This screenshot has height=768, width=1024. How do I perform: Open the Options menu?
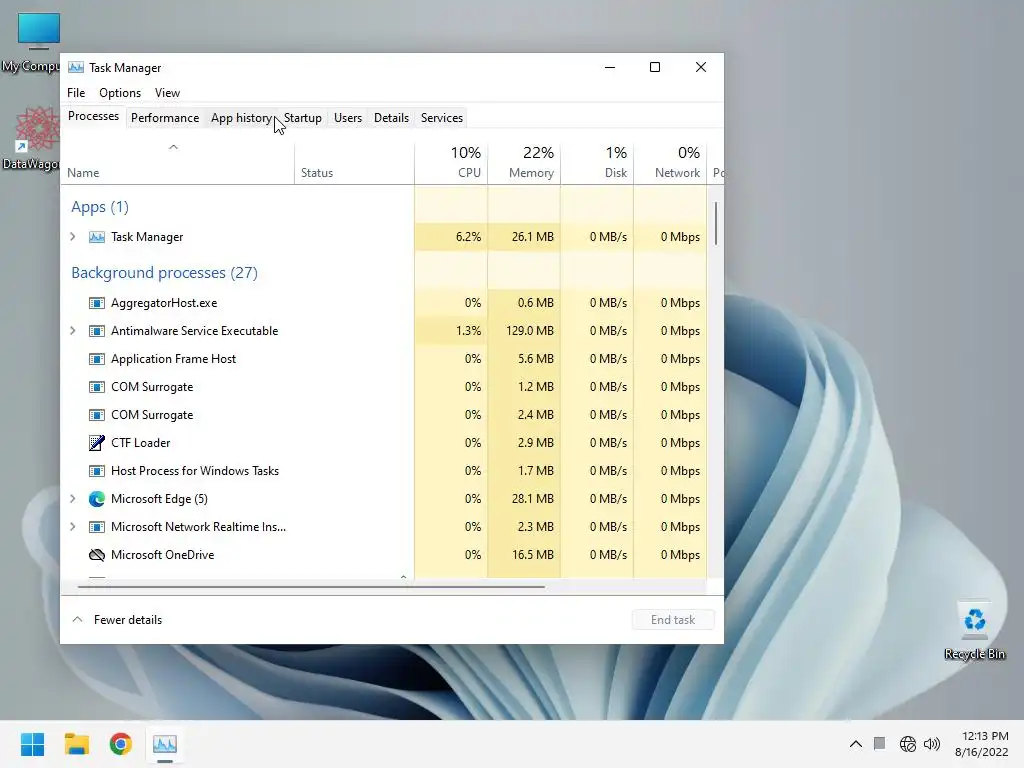120,93
